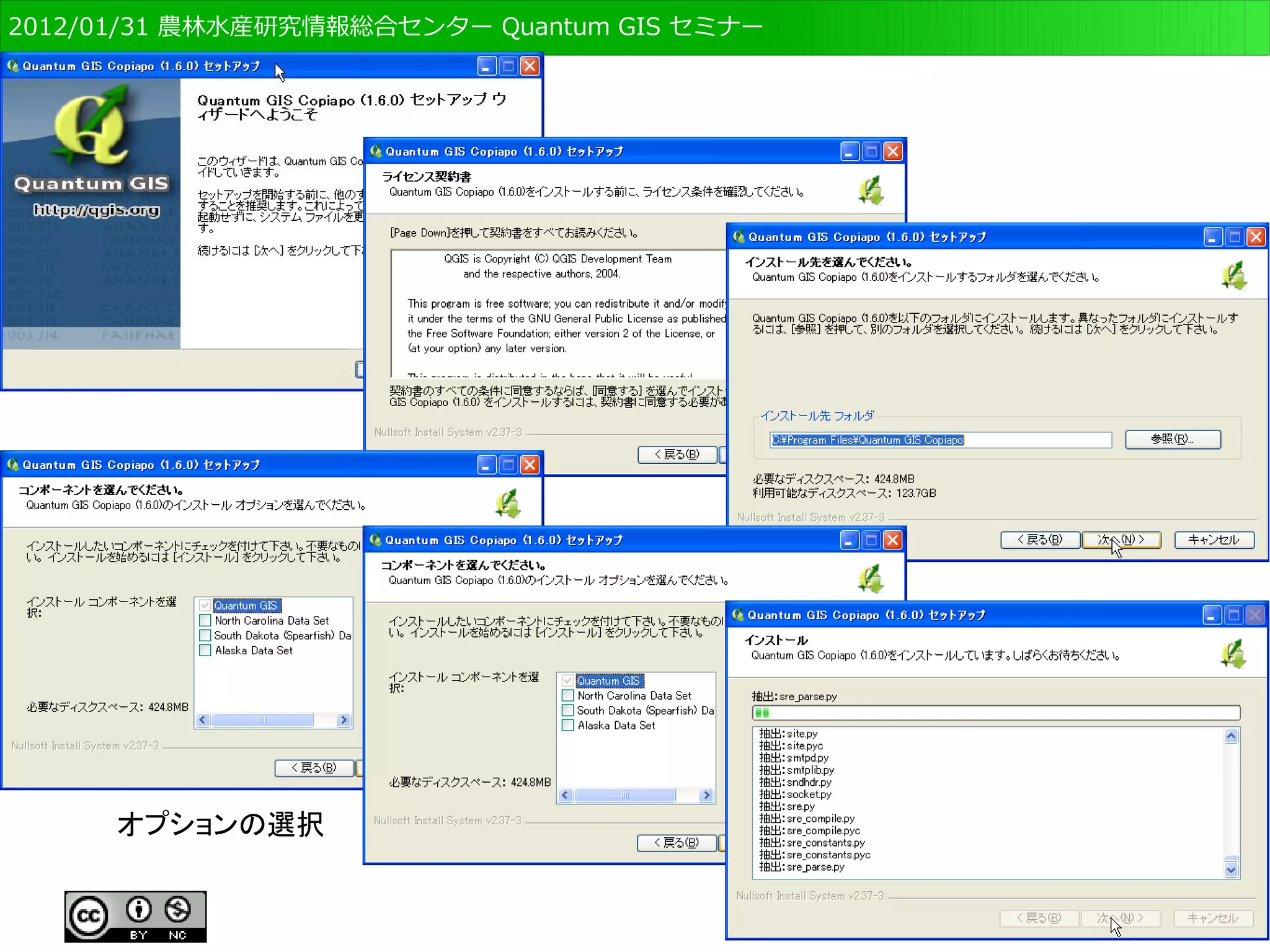Screen dimensions: 1270x952
Task: Click the QGIS title bar icon of the lower-left components window
Action: click(x=12, y=465)
